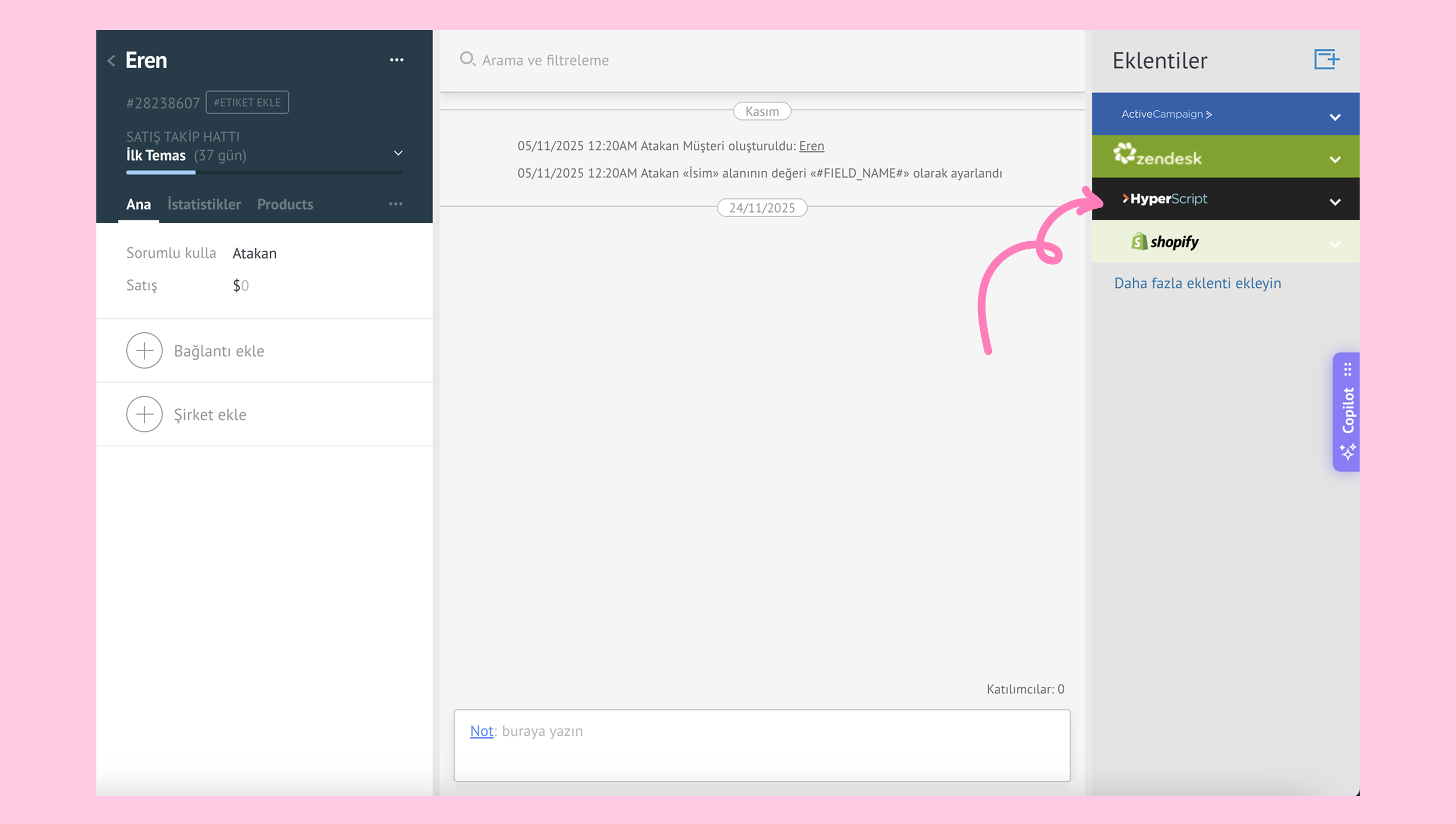Open the three-dot menu beside Eren title
Viewport: 1456px width, 824px height.
coord(396,60)
